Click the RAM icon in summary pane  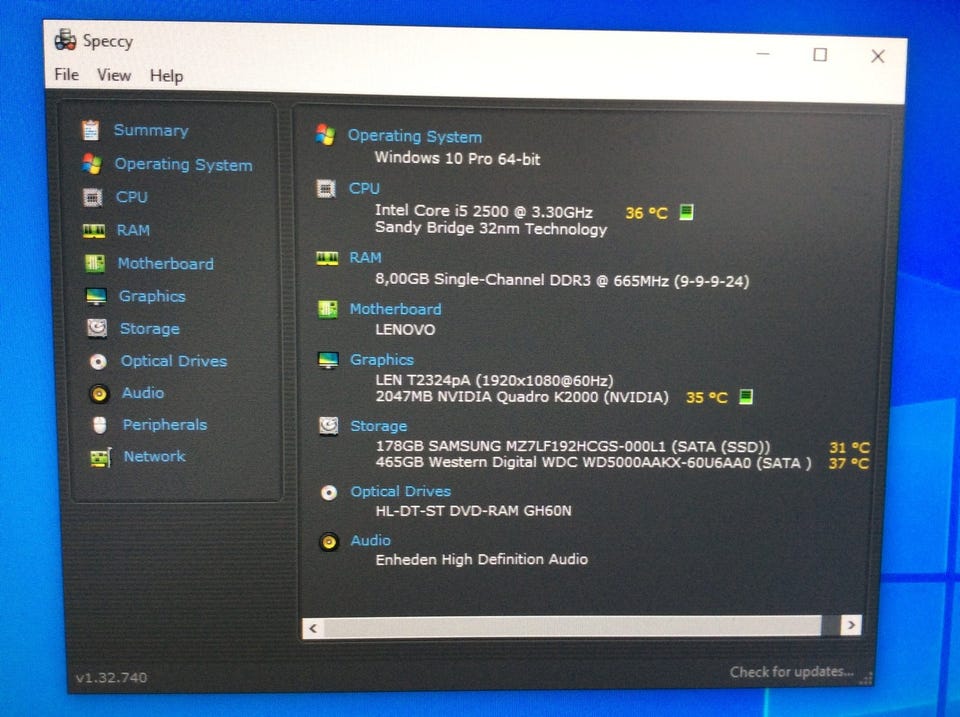[327, 258]
